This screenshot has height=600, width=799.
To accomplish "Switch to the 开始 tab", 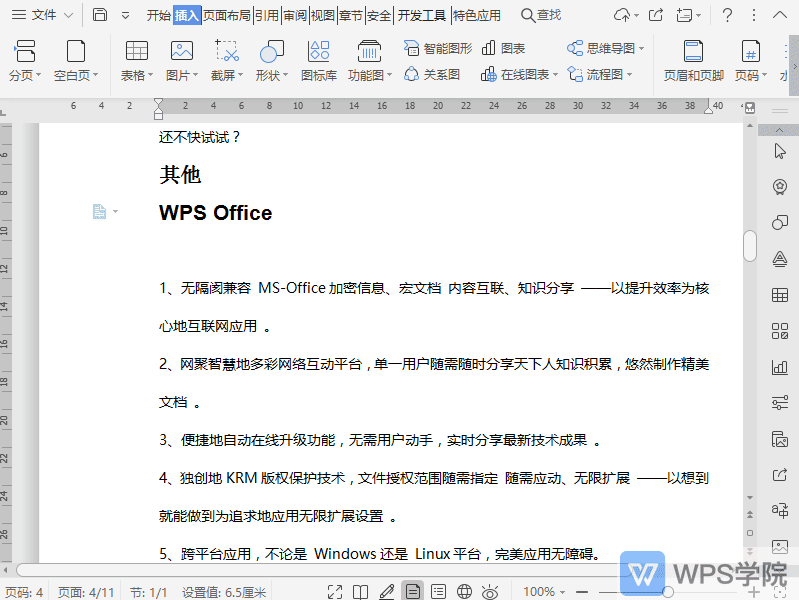I will (158, 15).
